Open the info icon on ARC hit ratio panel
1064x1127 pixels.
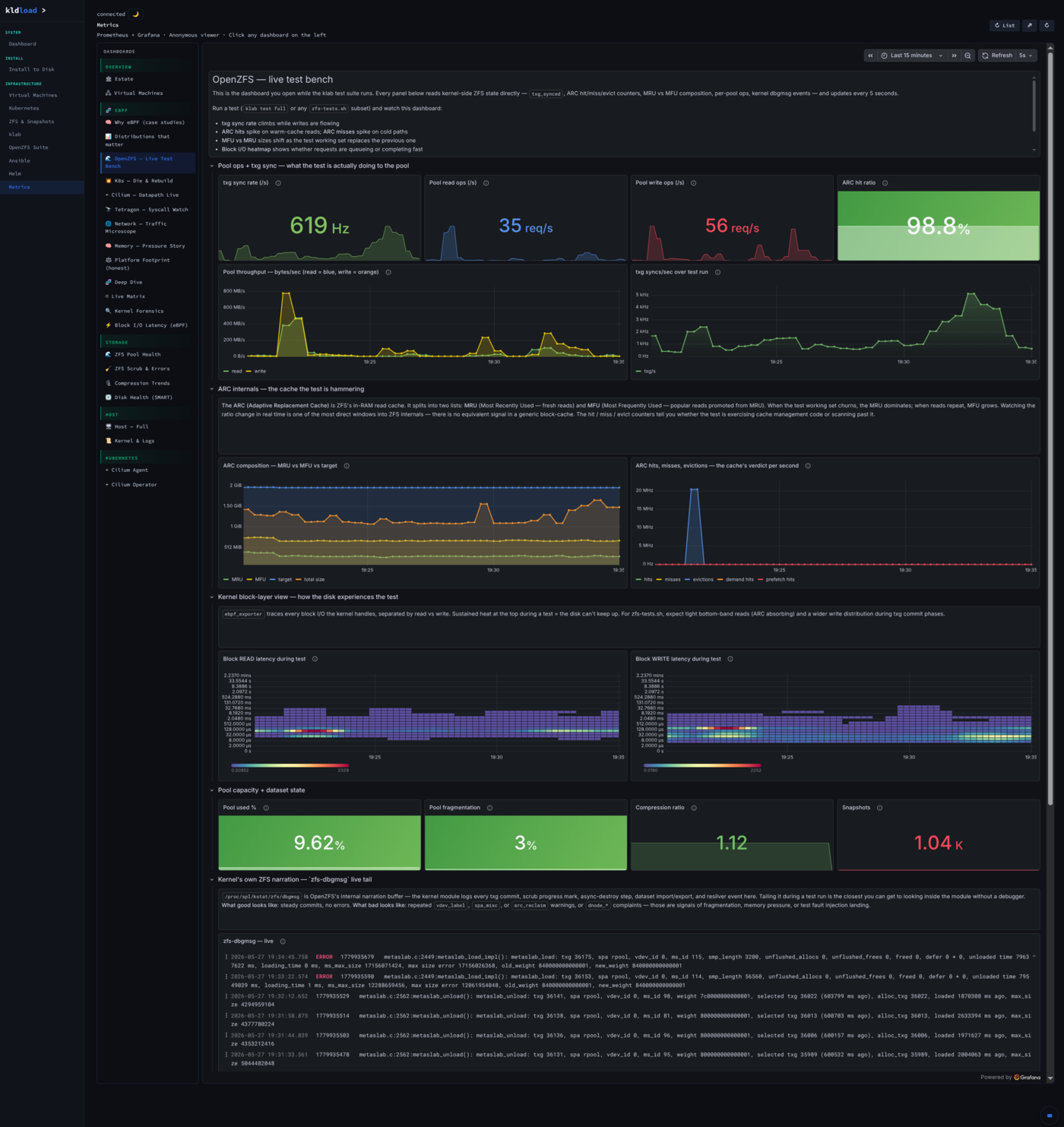tap(885, 183)
